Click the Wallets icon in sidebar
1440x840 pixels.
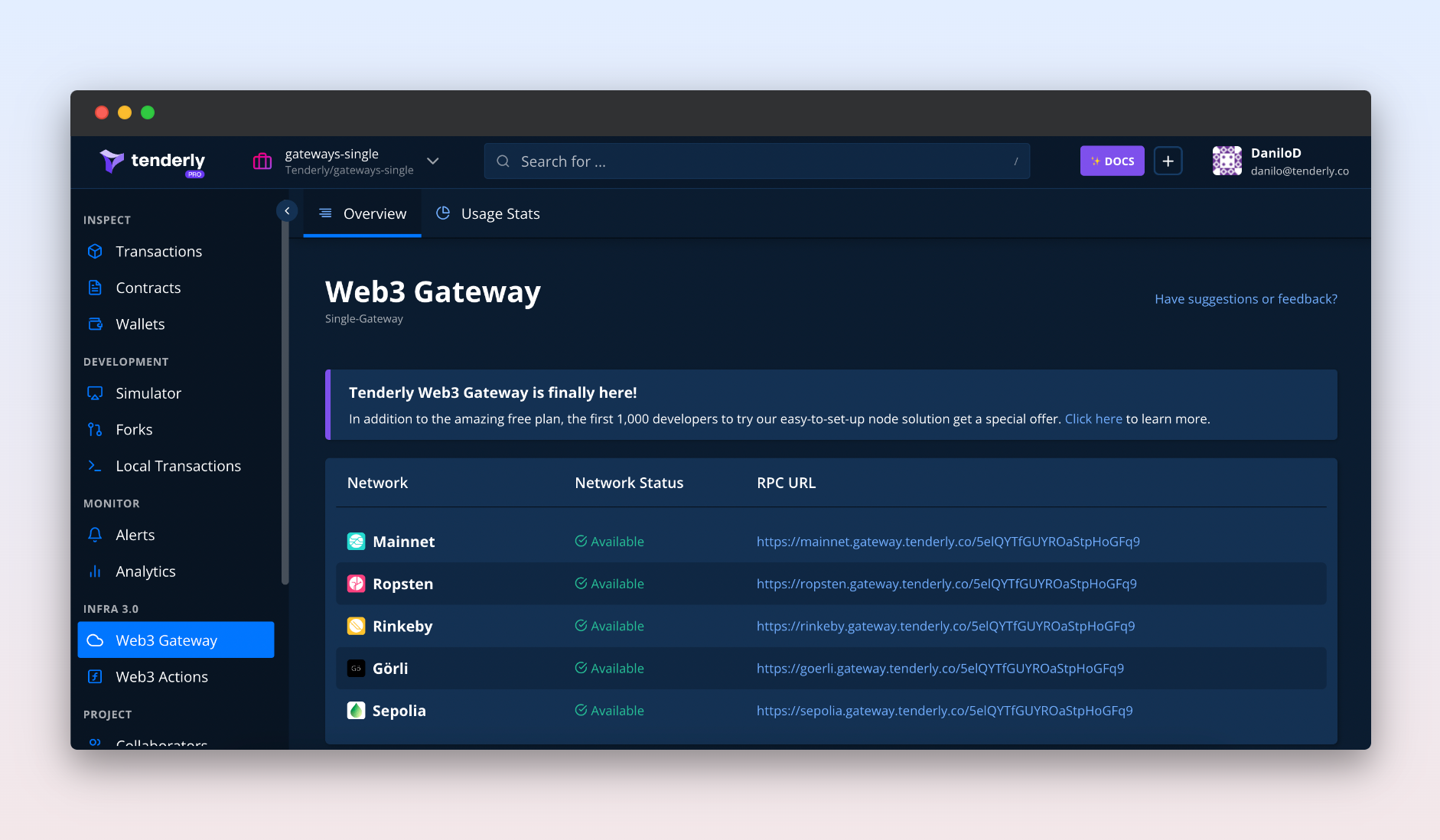(x=95, y=324)
